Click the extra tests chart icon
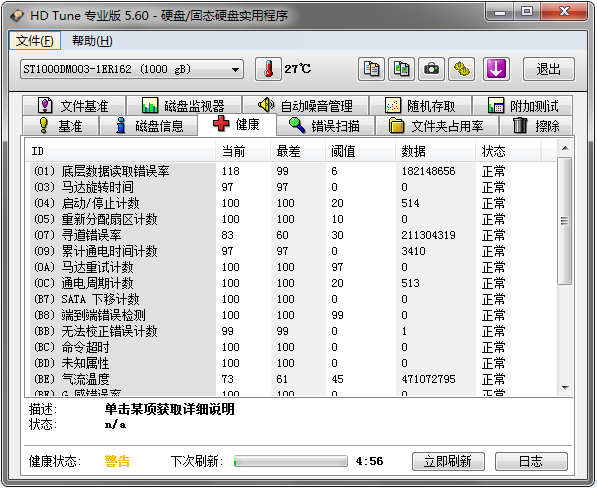597x488 pixels. tap(496, 105)
